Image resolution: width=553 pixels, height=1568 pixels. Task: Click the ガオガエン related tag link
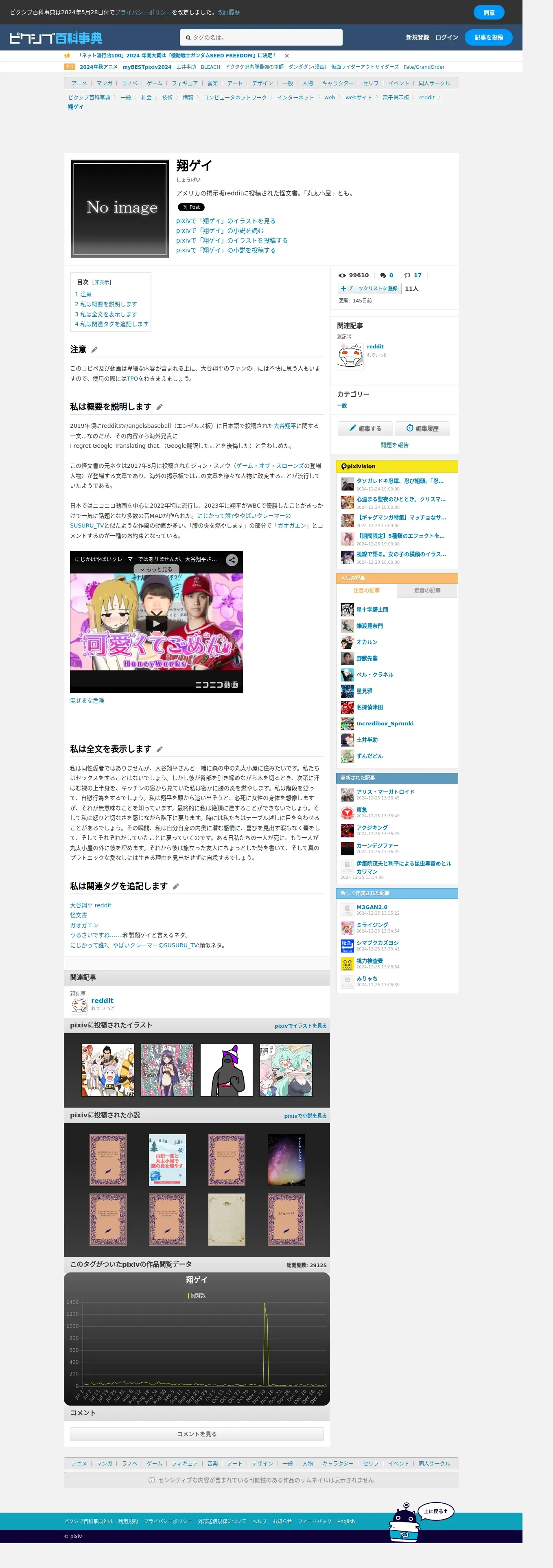click(x=84, y=925)
